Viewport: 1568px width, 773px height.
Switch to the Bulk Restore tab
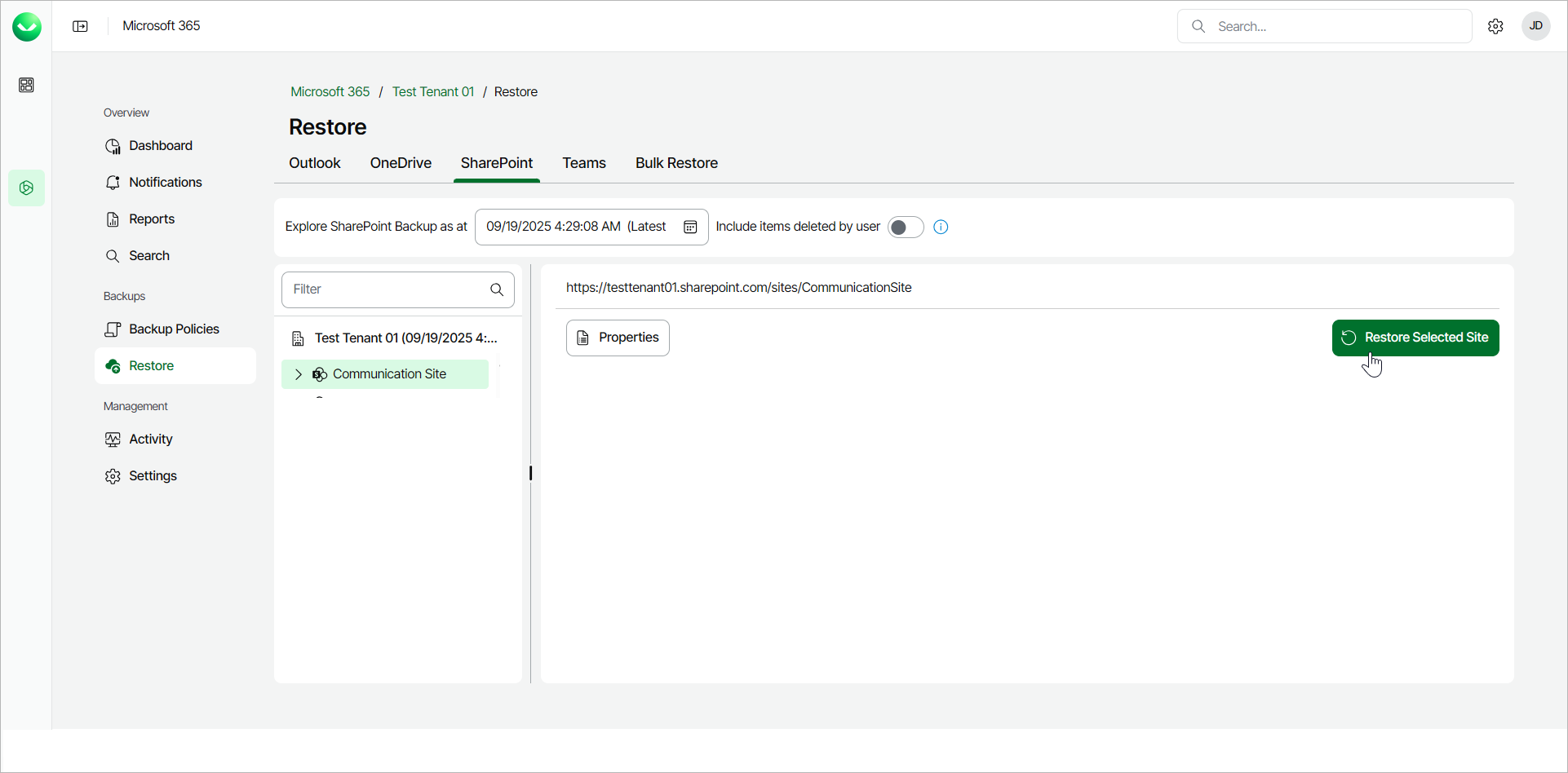(x=676, y=163)
